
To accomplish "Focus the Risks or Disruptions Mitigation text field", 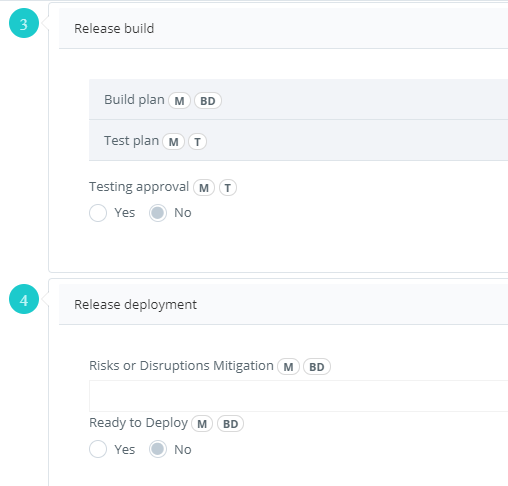I will 298,396.
